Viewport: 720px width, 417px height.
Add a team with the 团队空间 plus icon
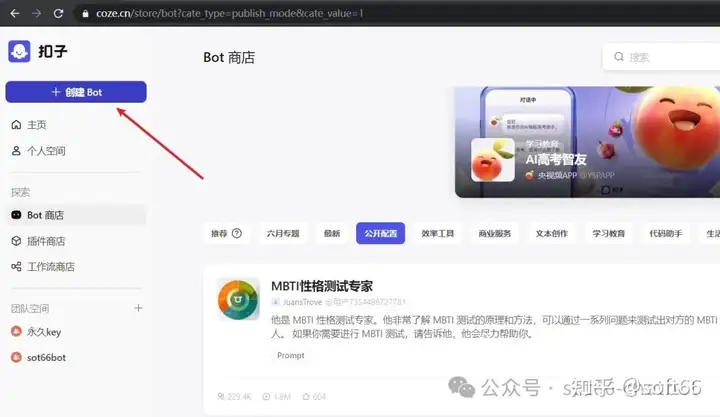tap(138, 308)
